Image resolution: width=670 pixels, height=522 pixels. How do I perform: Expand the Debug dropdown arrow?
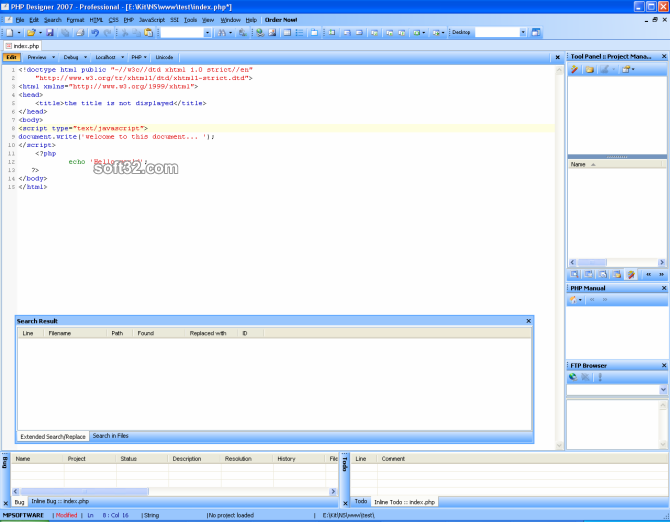click(x=85, y=57)
